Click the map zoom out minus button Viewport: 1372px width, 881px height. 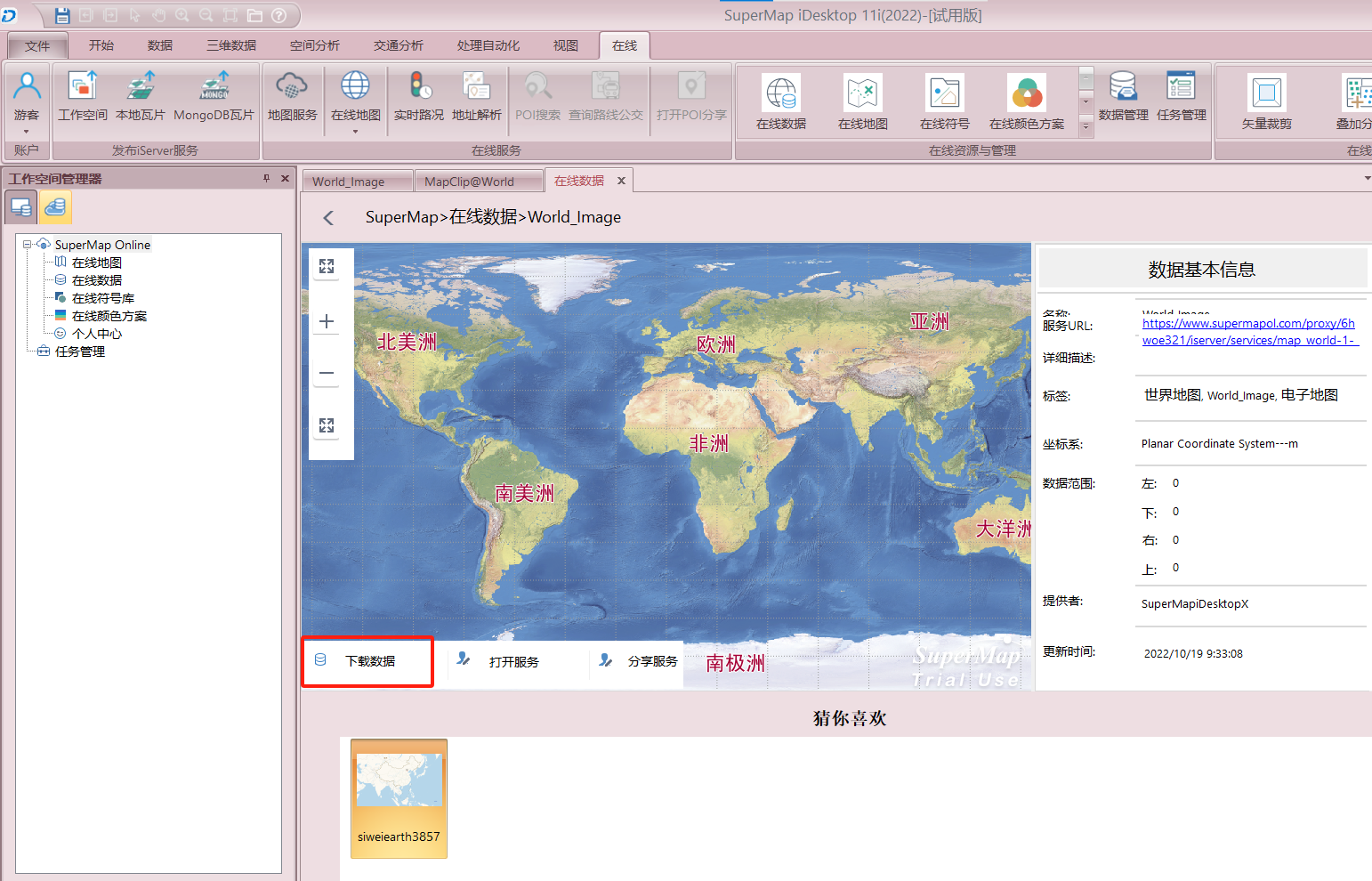327,373
